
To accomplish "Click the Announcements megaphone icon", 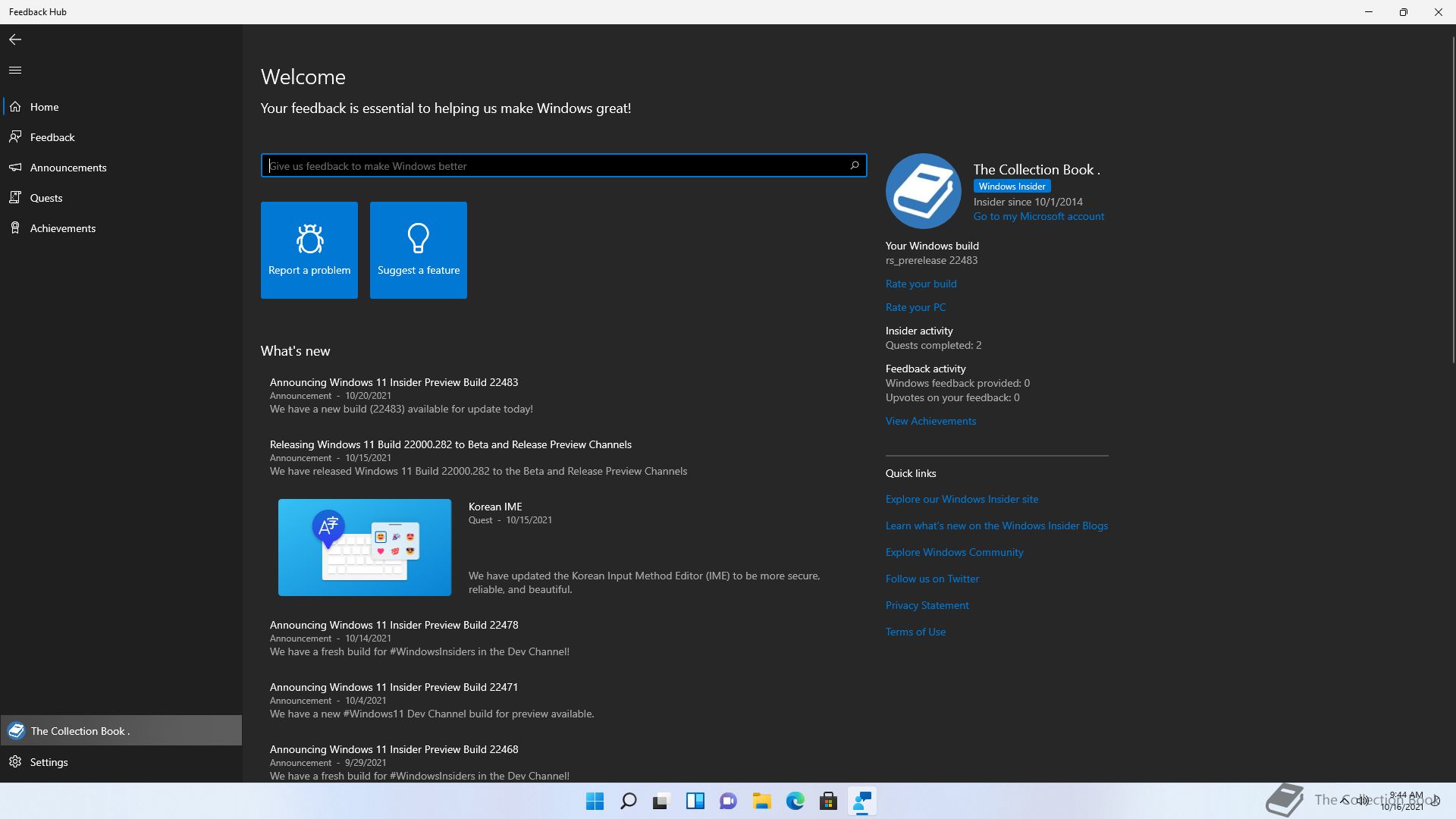I will pos(15,168).
